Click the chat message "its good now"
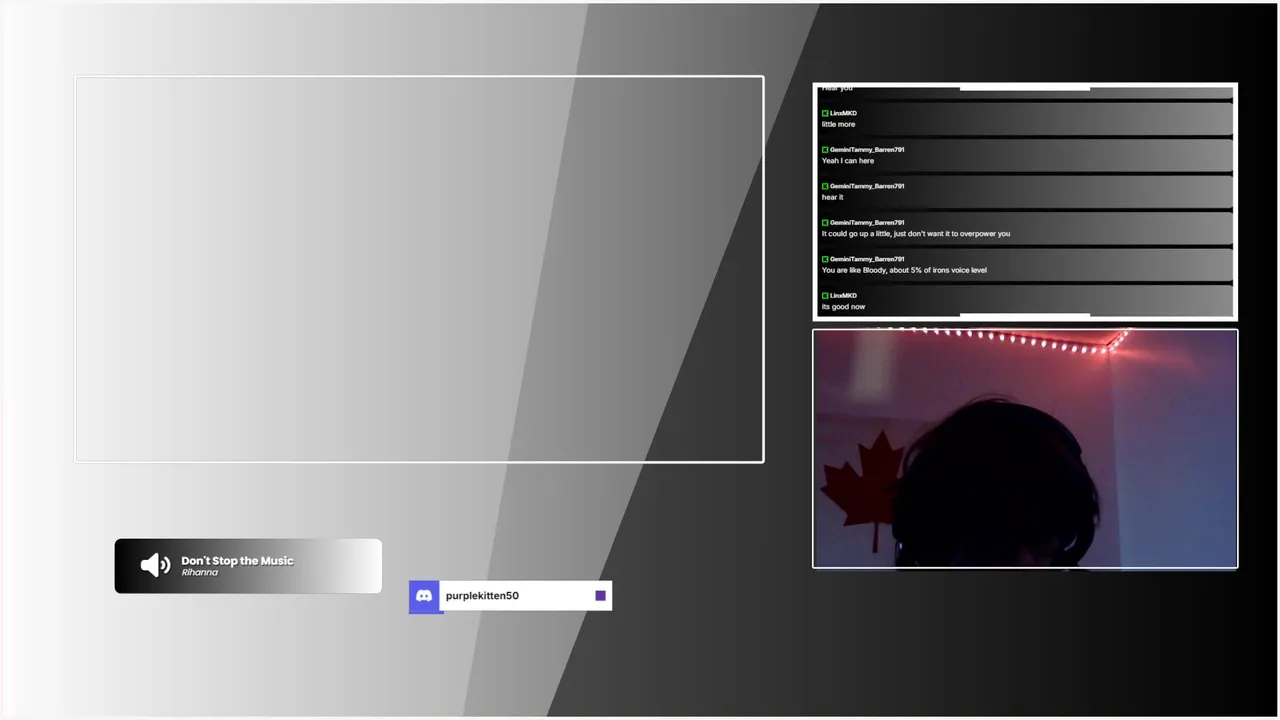The width and height of the screenshot is (1280, 720). 843,307
